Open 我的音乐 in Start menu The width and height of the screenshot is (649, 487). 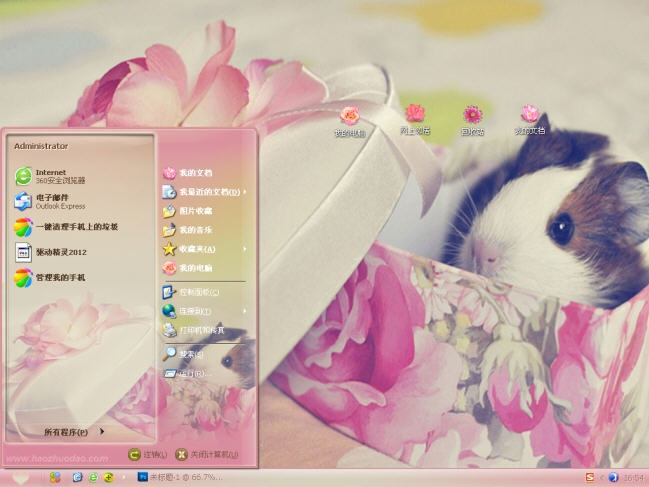195,230
